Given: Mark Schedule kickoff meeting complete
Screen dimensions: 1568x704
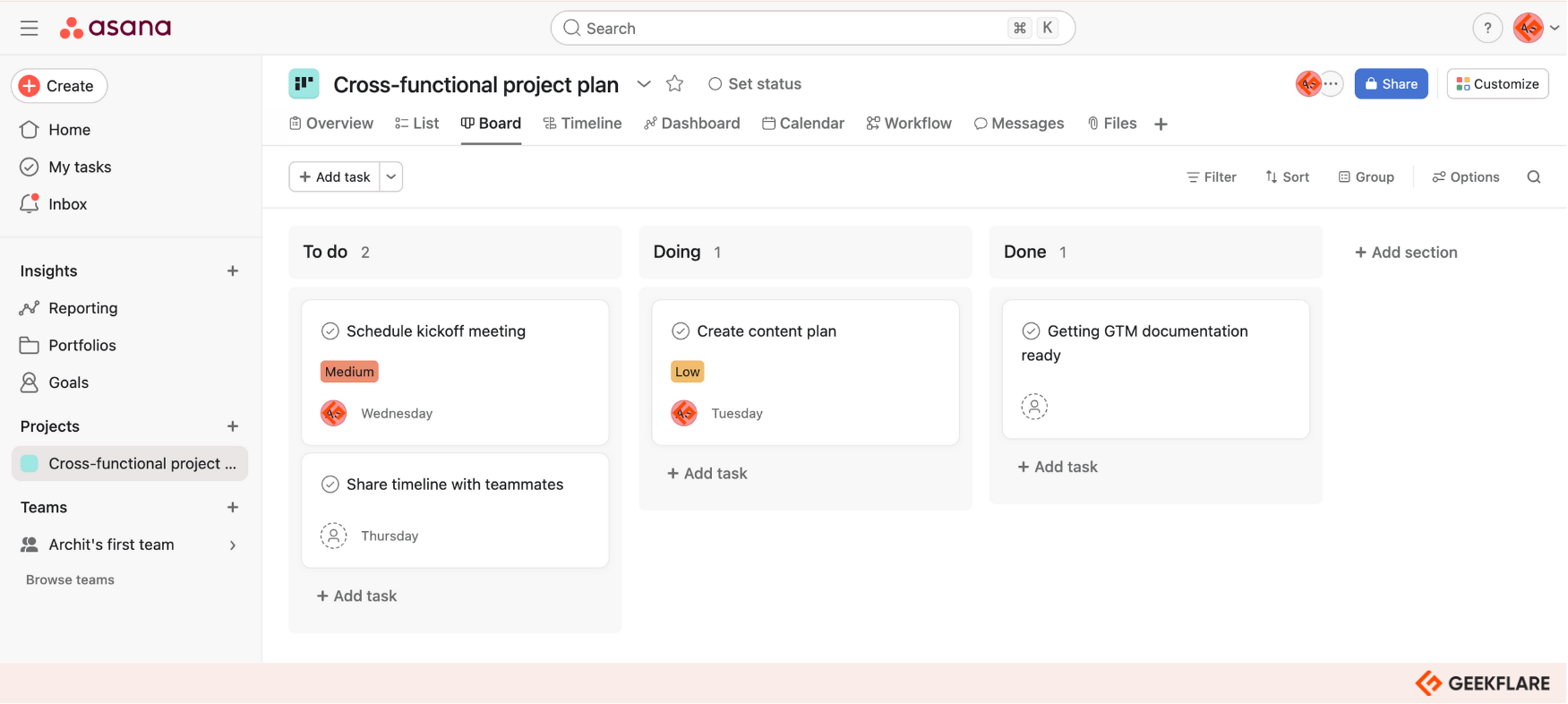Looking at the screenshot, I should click(330, 331).
